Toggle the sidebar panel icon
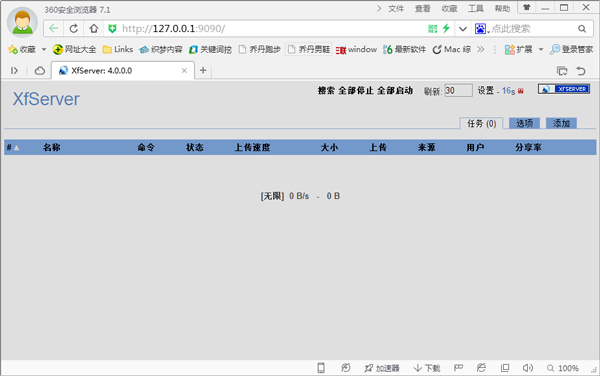Screen dimensions: 600x376 click(15, 70)
